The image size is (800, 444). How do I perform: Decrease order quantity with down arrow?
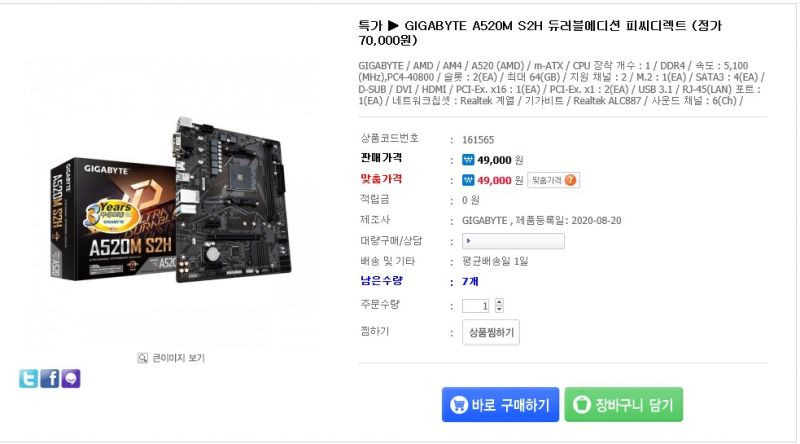[x=499, y=309]
